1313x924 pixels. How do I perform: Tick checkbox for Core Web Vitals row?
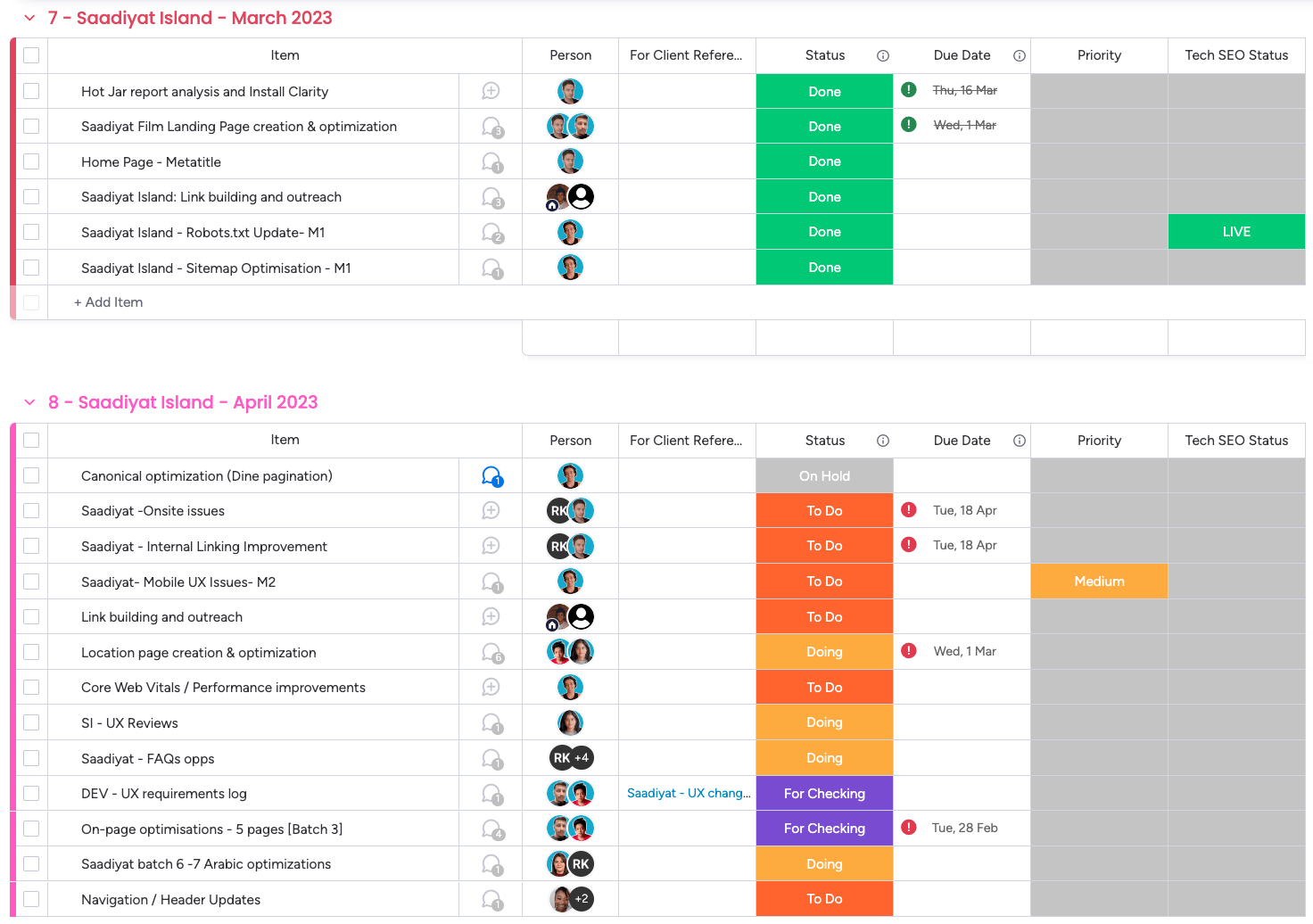[31, 688]
